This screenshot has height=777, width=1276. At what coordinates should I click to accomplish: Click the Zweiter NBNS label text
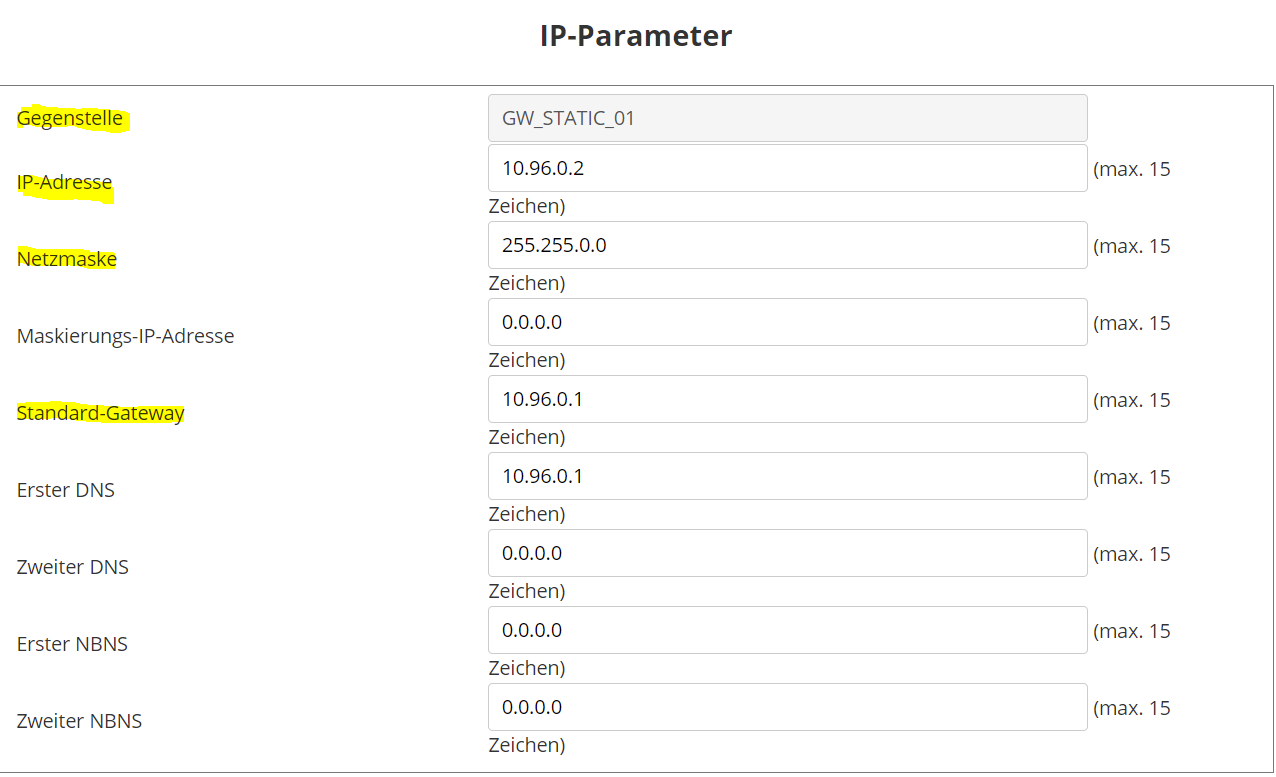click(80, 721)
